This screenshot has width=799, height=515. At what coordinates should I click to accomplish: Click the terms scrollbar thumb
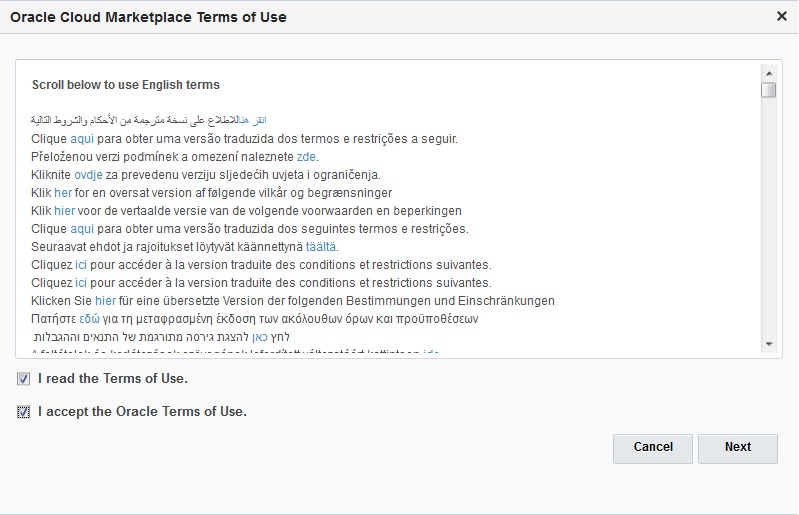tap(768, 90)
